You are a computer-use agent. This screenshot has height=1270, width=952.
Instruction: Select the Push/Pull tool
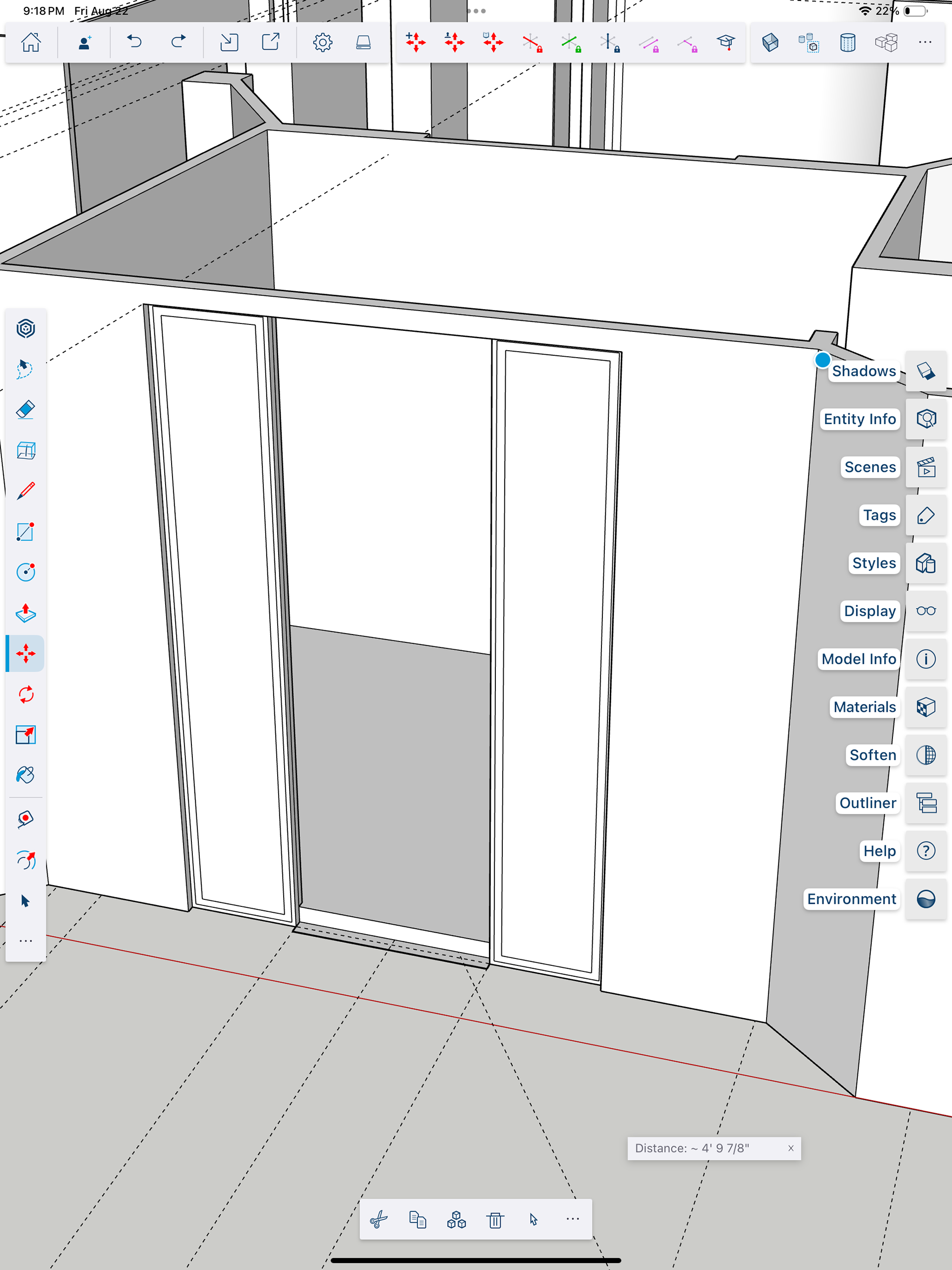(x=25, y=613)
